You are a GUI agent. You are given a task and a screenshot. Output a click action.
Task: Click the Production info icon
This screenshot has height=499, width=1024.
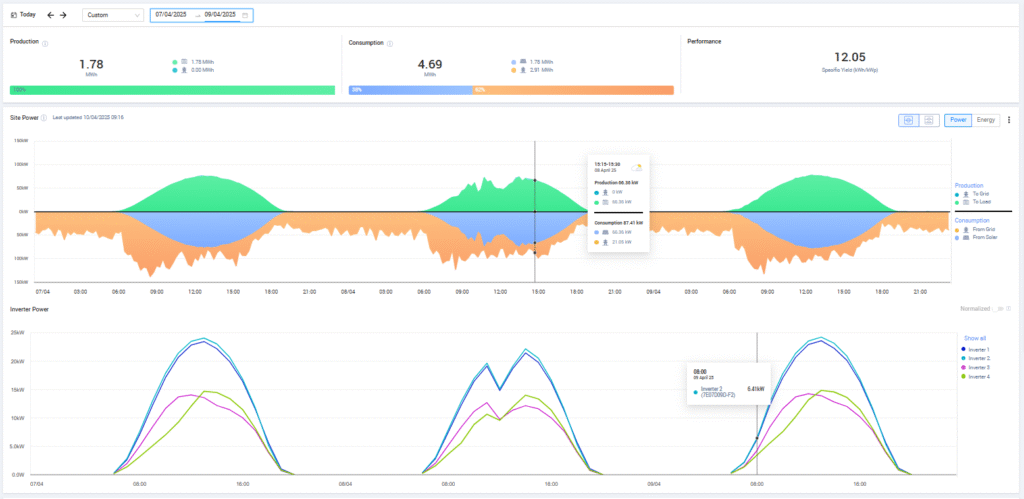coord(45,44)
